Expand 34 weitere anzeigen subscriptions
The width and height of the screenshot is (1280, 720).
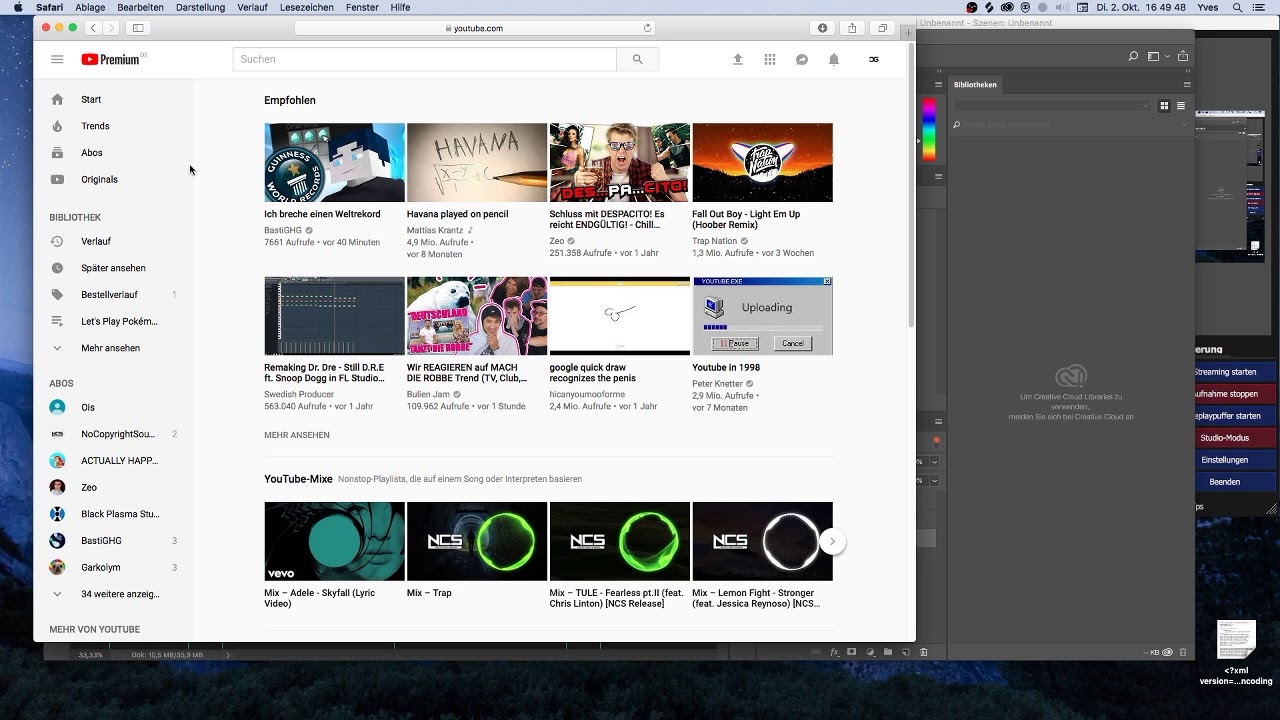coord(110,594)
